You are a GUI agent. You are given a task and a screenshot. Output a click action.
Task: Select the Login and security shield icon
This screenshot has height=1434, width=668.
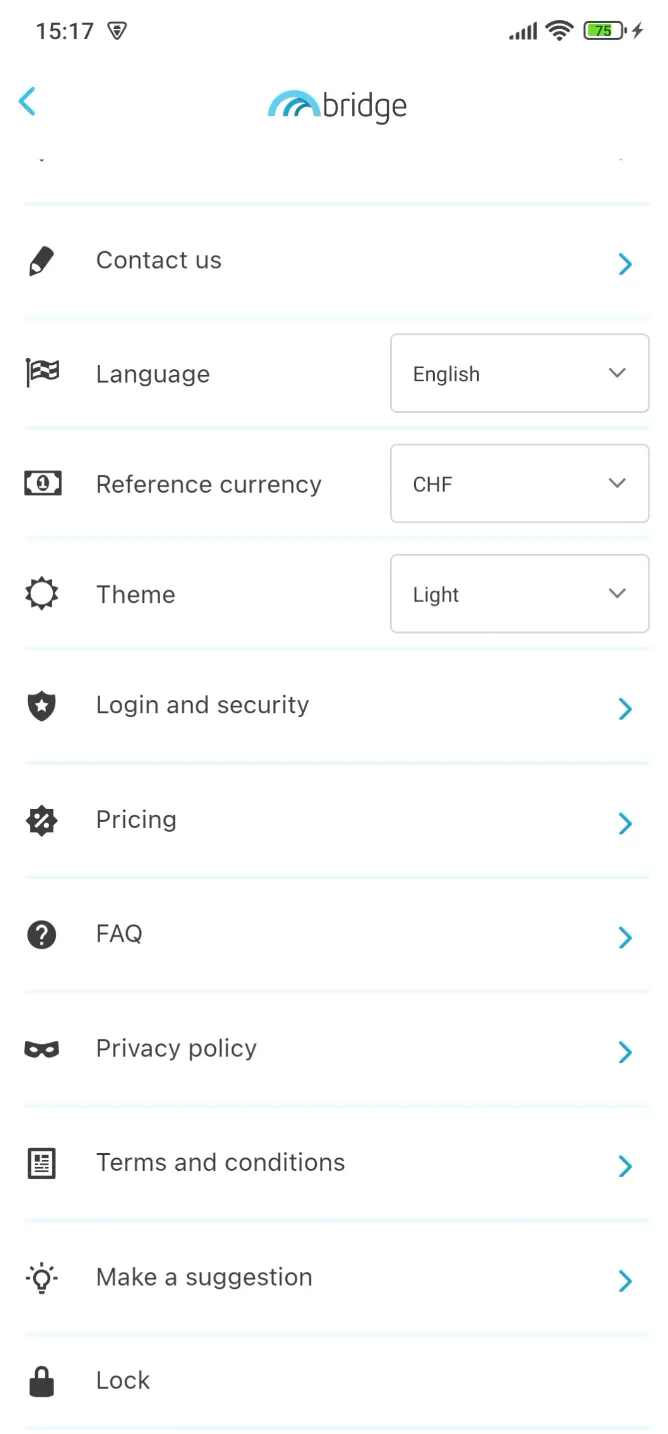41,705
